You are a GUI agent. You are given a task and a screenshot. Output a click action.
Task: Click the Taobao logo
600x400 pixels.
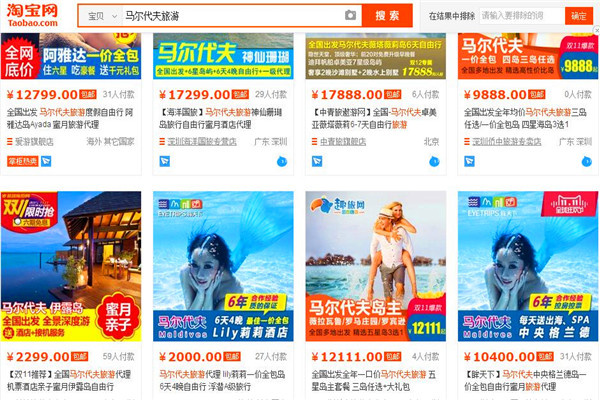click(x=32, y=15)
